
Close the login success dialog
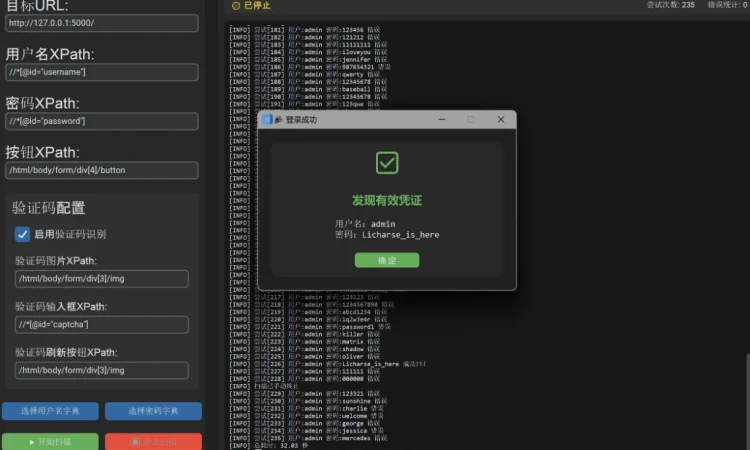click(501, 120)
